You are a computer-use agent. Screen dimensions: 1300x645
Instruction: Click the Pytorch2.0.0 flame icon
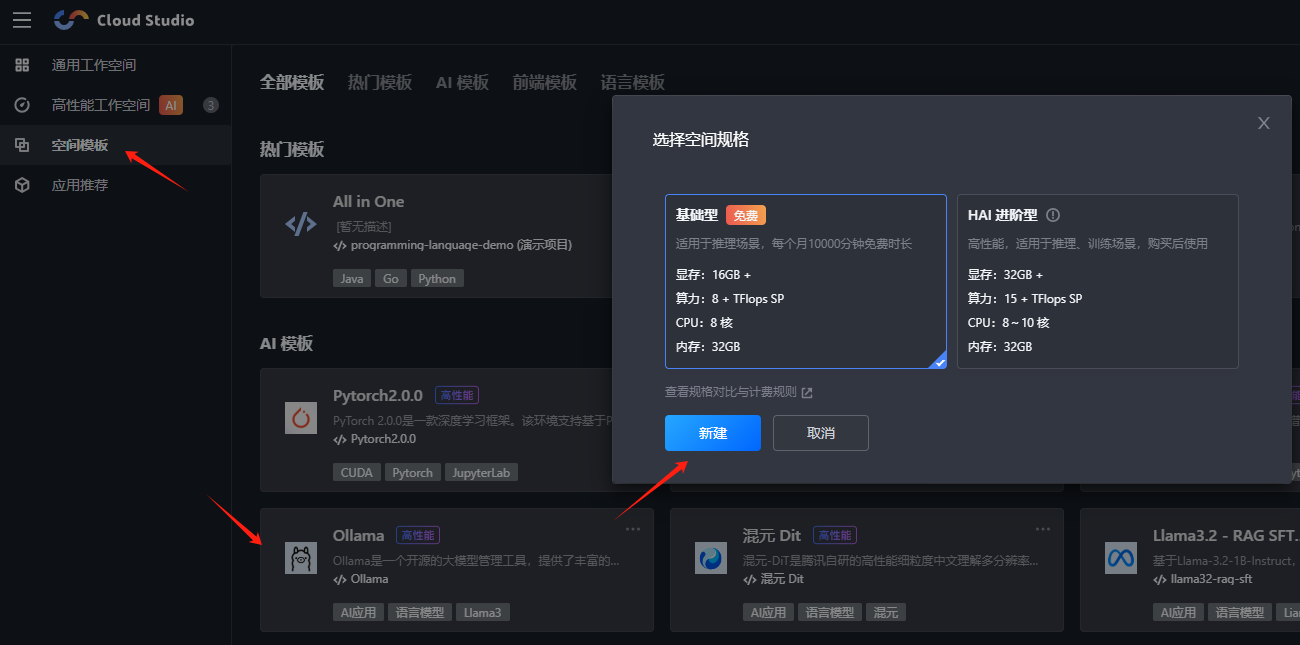tap(300, 418)
